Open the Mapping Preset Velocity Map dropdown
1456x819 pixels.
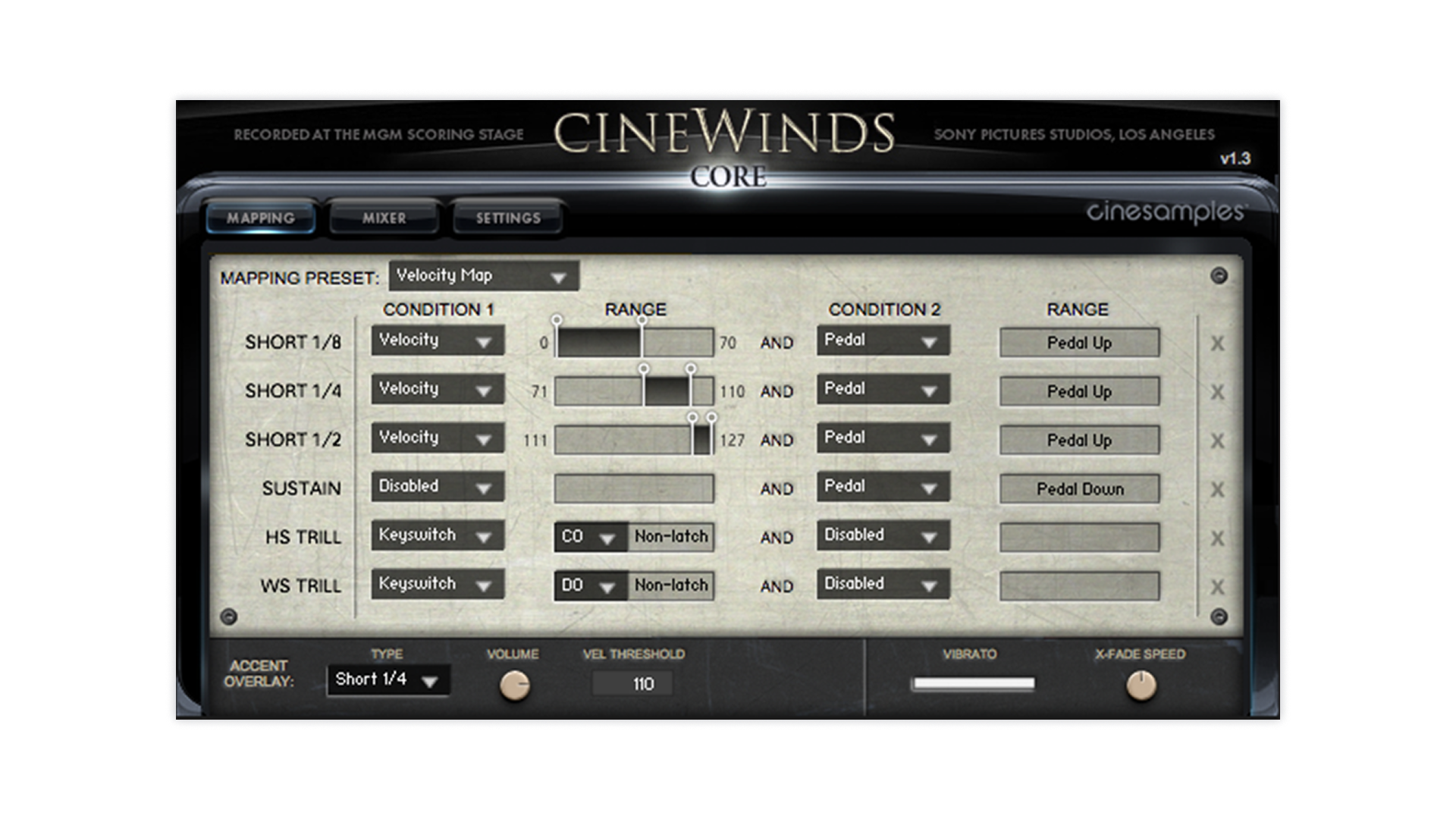coord(484,276)
